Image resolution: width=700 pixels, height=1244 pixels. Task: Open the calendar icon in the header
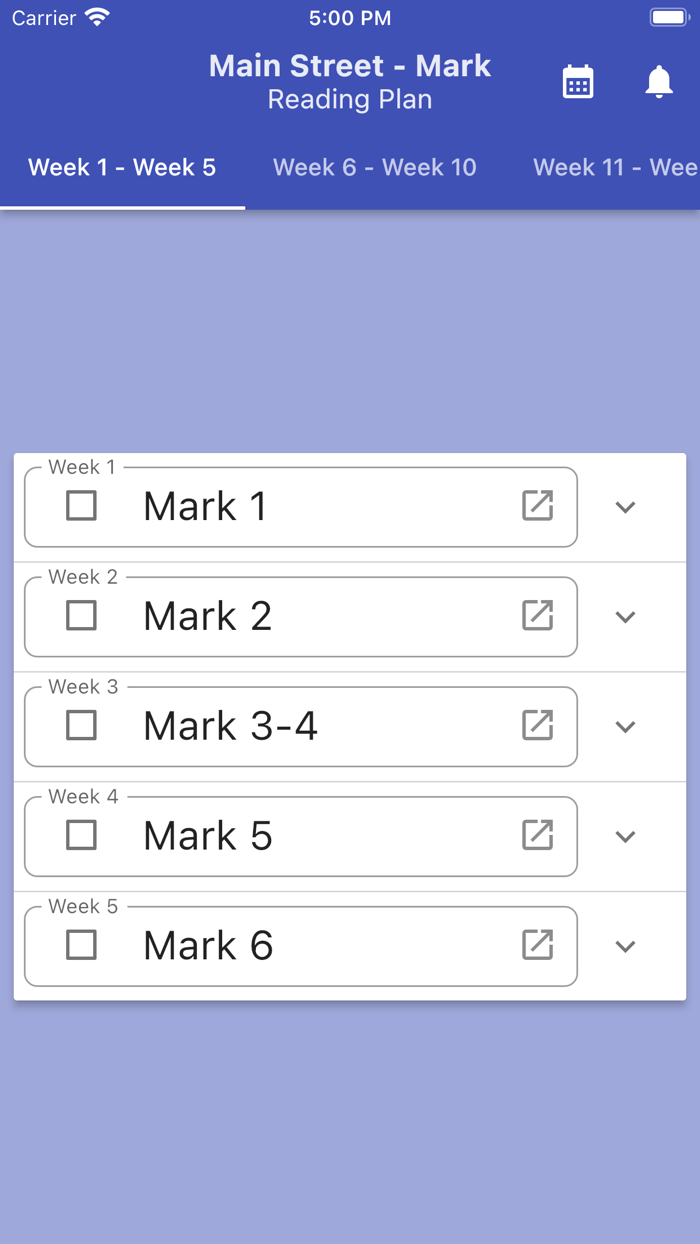(578, 82)
